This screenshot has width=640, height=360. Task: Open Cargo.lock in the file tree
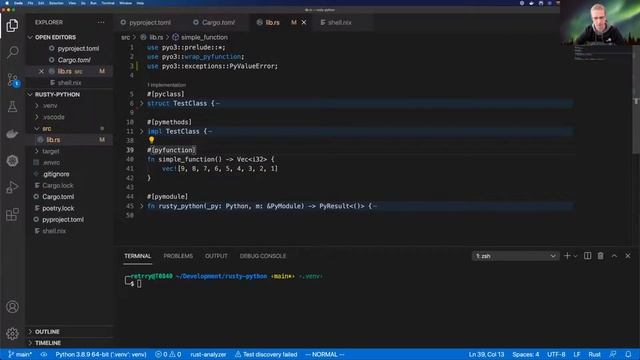tap(58, 185)
